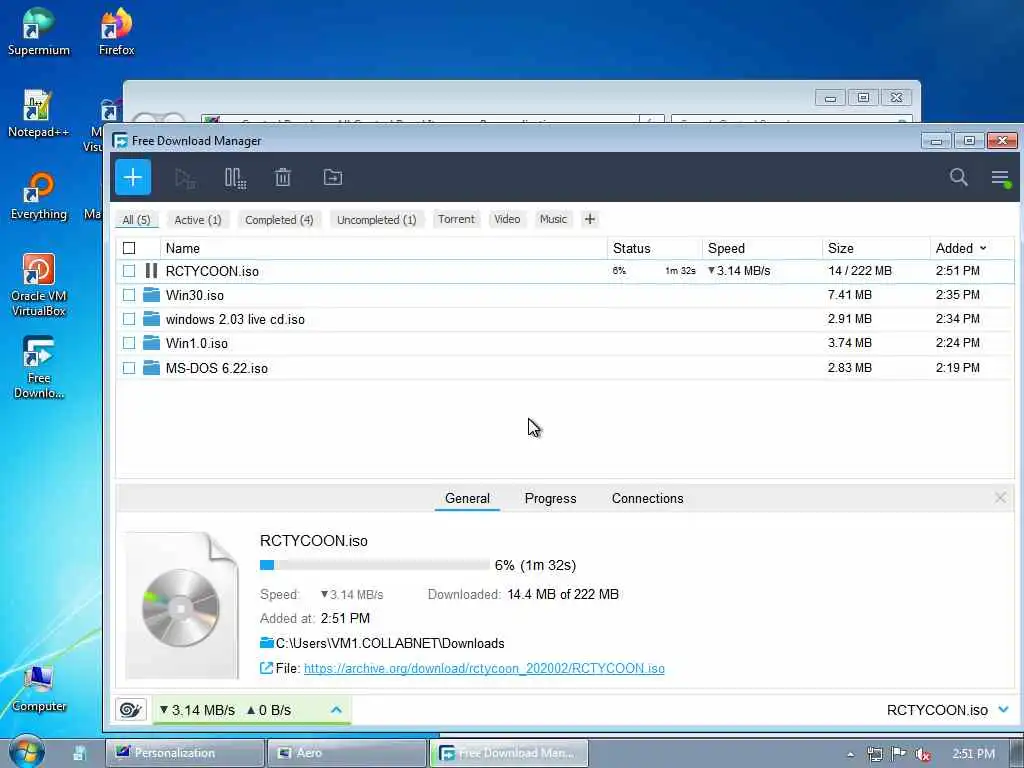Tick the checkbox for RCTYCOON.iso
This screenshot has width=1024, height=768.
(x=129, y=270)
